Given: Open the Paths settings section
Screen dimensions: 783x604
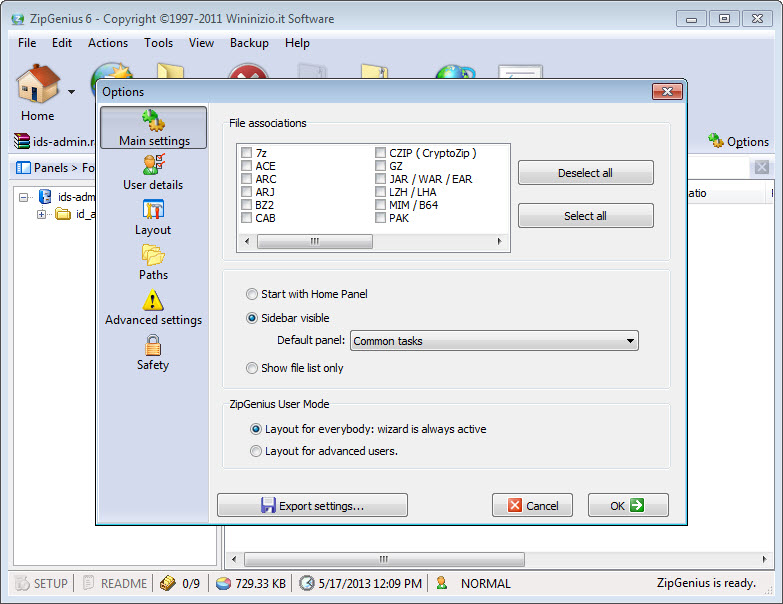Looking at the screenshot, I should (153, 263).
